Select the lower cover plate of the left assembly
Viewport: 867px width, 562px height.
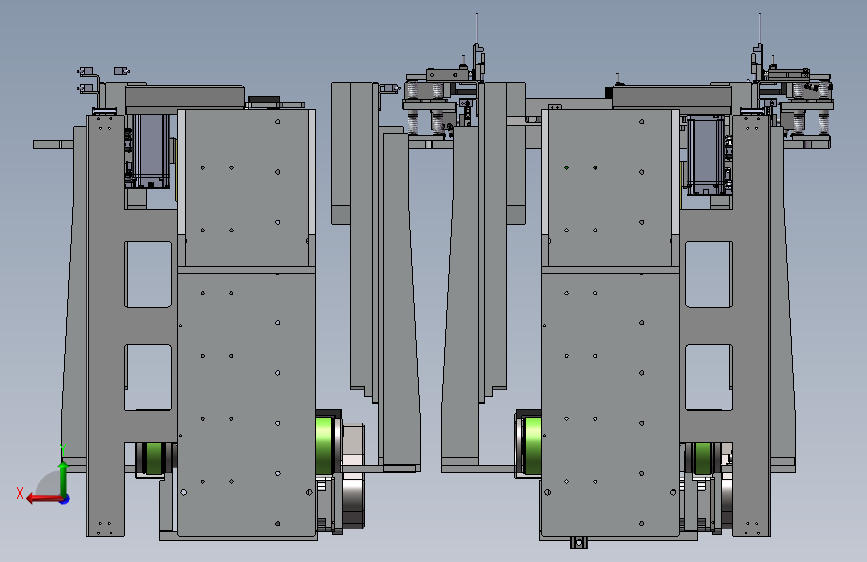[247, 404]
